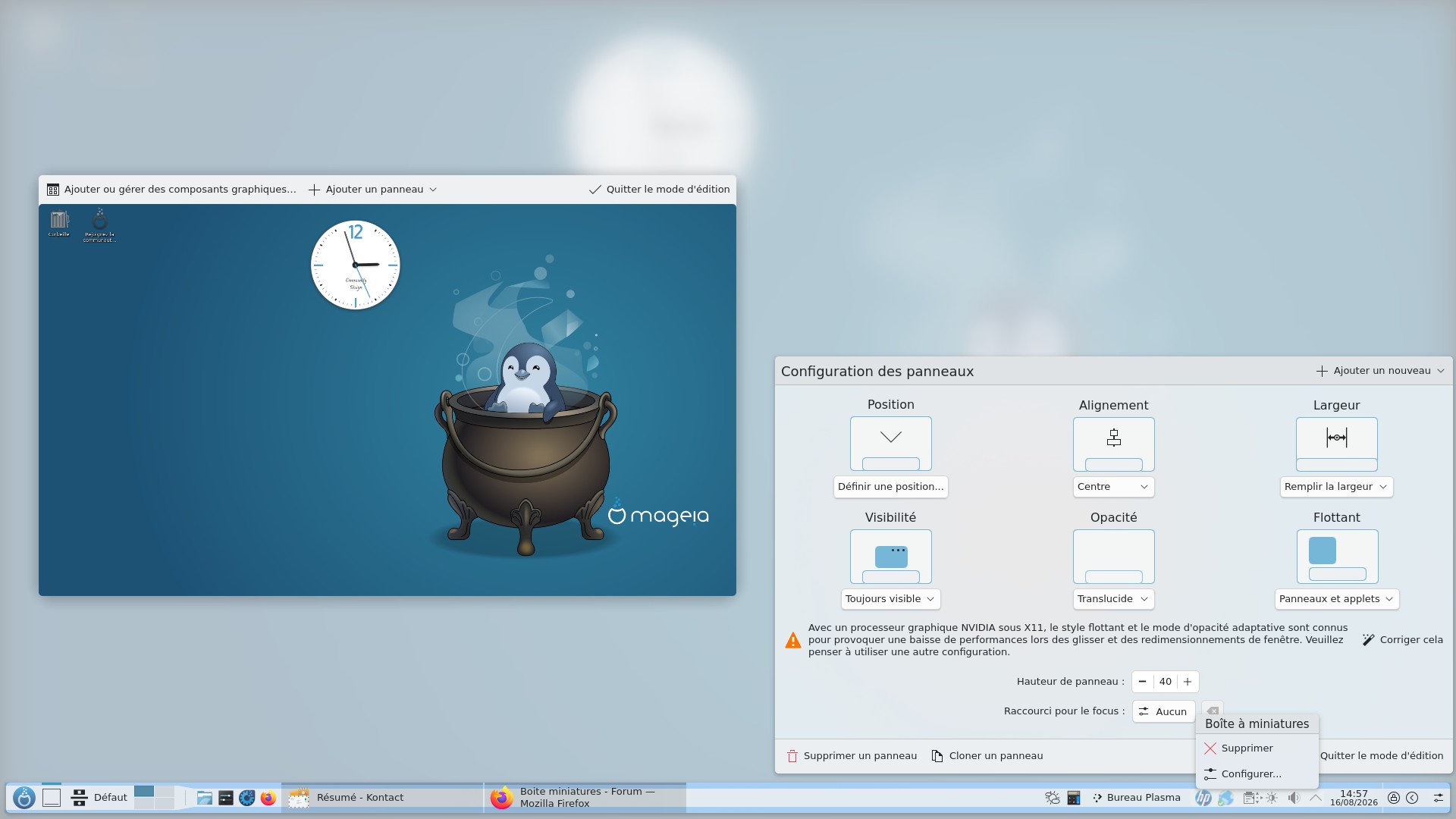Open the Corbeille trash icon on desktop preview

59,222
